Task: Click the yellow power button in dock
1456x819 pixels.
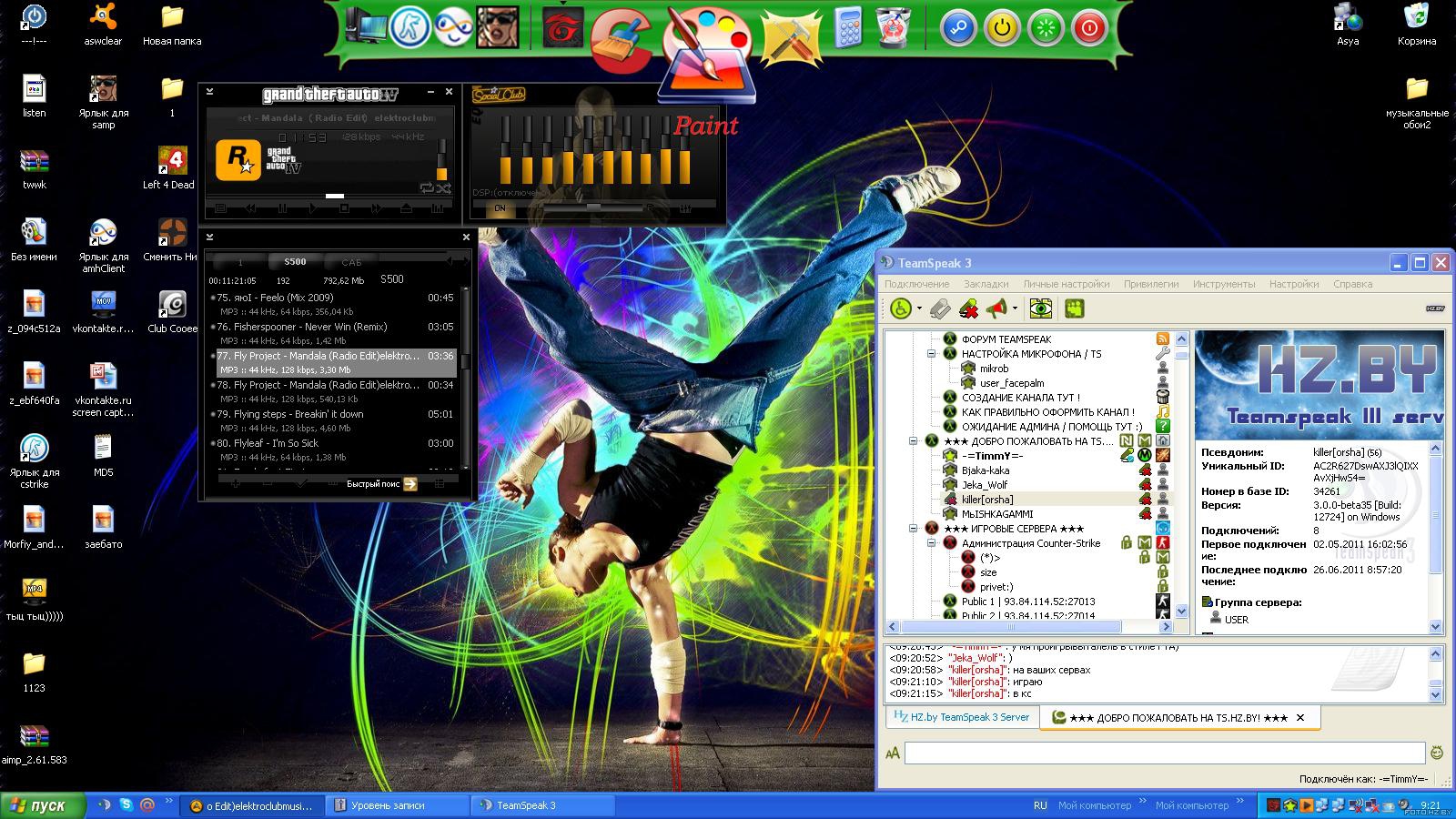Action: pyautogui.click(x=1002, y=28)
